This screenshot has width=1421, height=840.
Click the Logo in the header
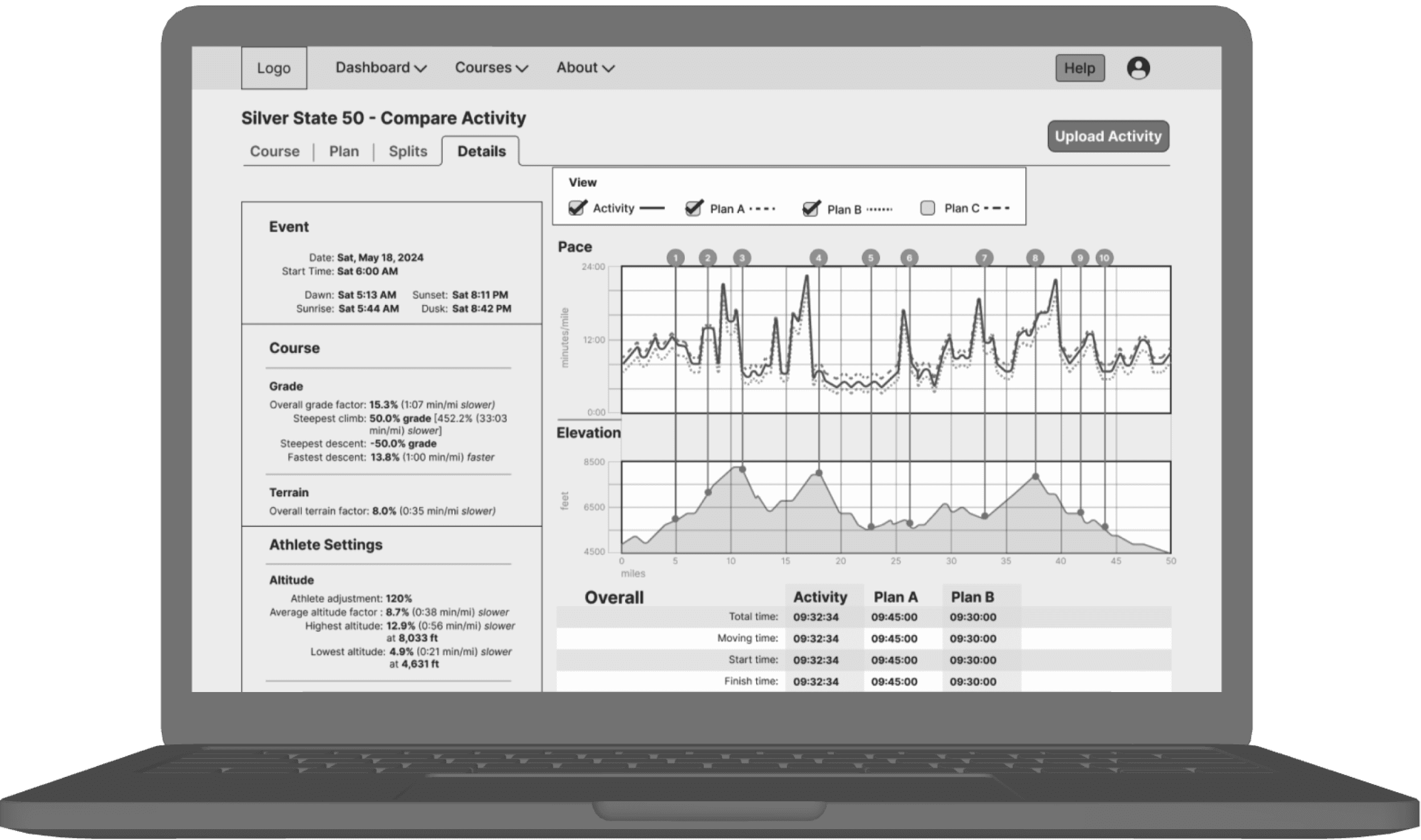274,68
